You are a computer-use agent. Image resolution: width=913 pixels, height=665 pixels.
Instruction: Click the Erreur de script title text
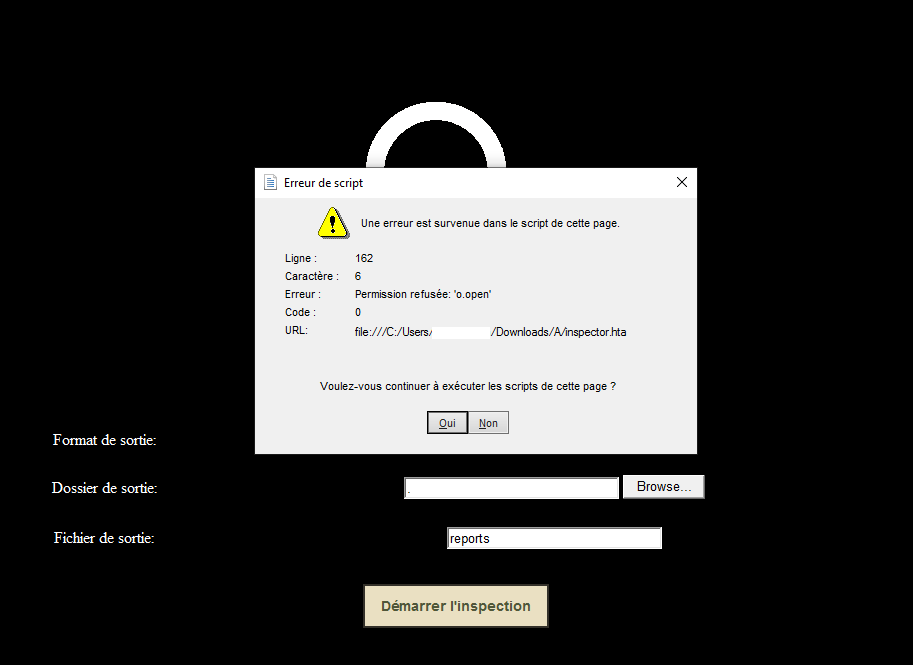point(323,183)
